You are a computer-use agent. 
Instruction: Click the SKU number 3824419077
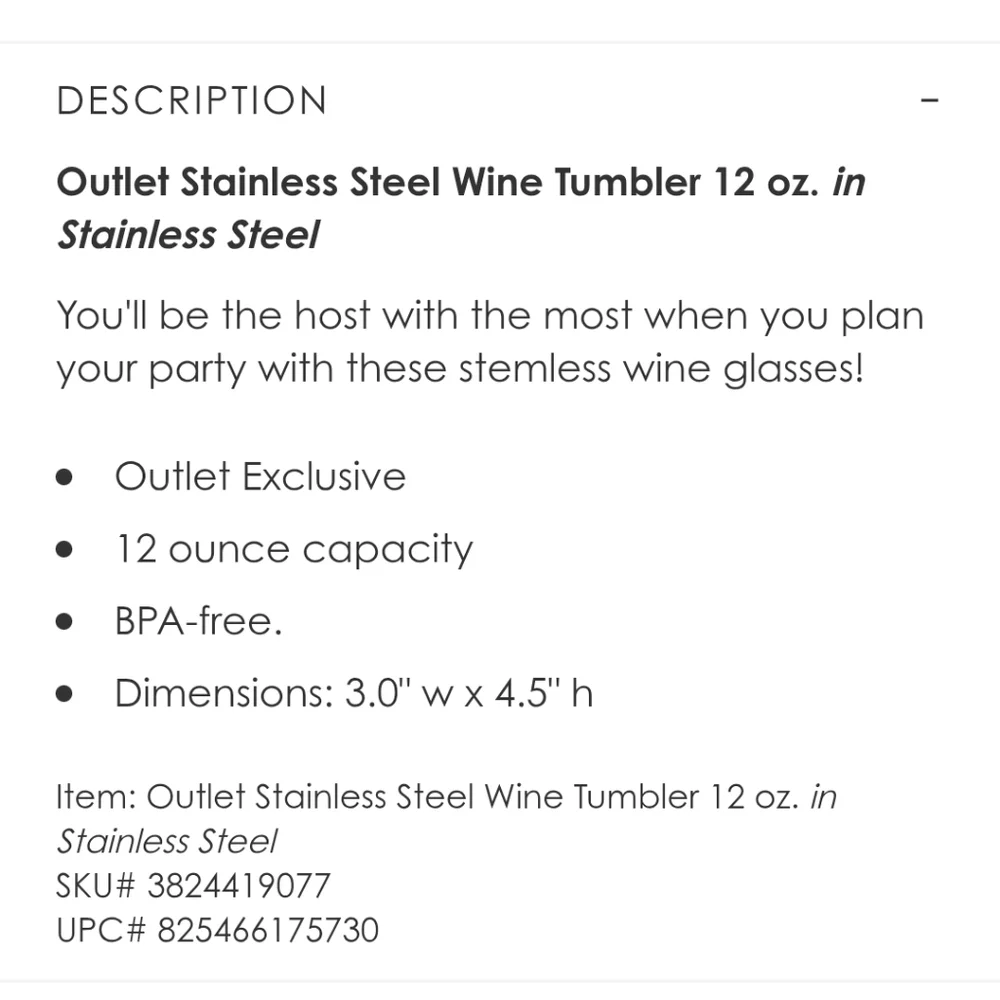click(238, 885)
